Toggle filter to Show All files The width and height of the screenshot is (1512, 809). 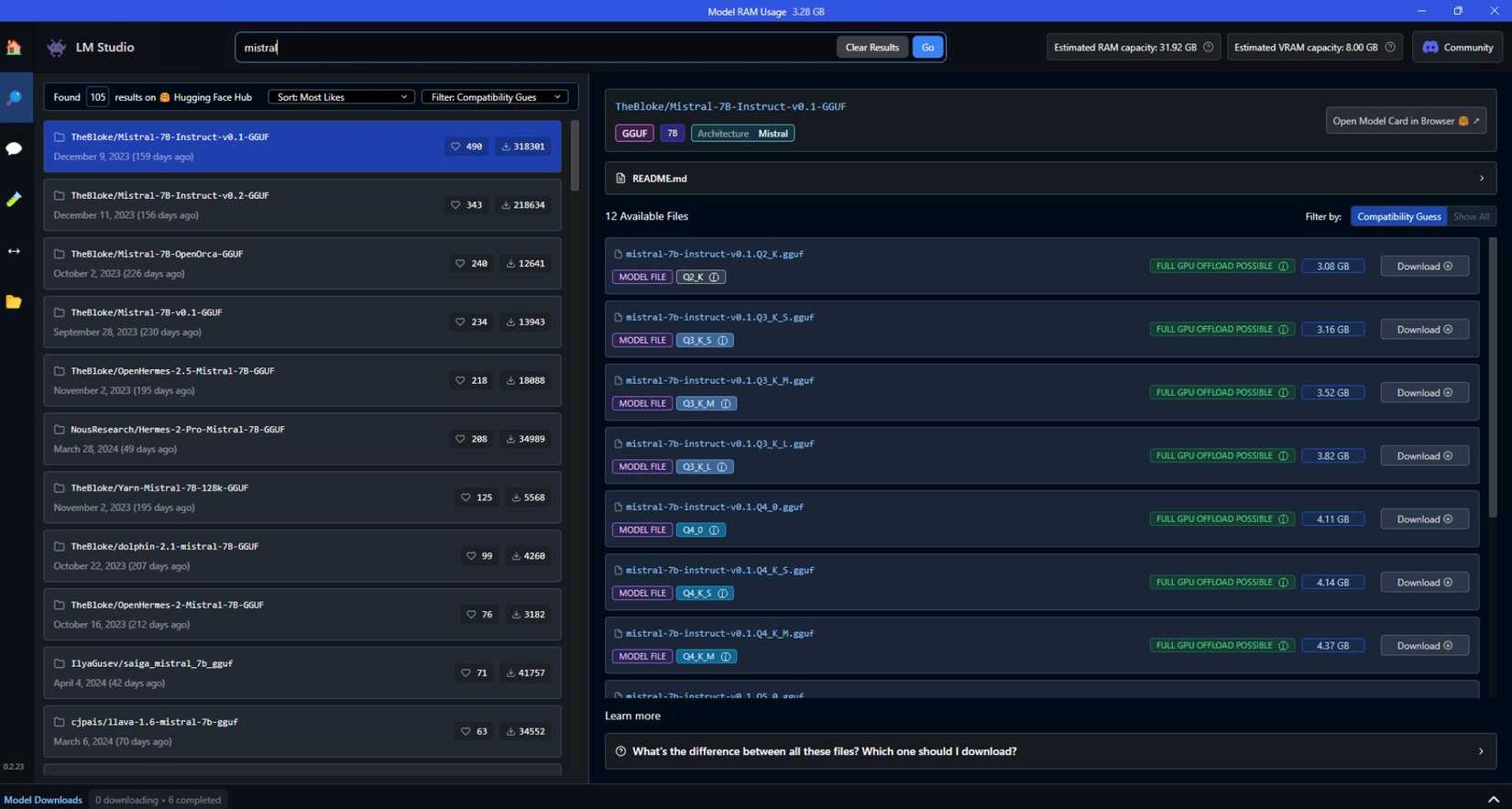click(1471, 216)
